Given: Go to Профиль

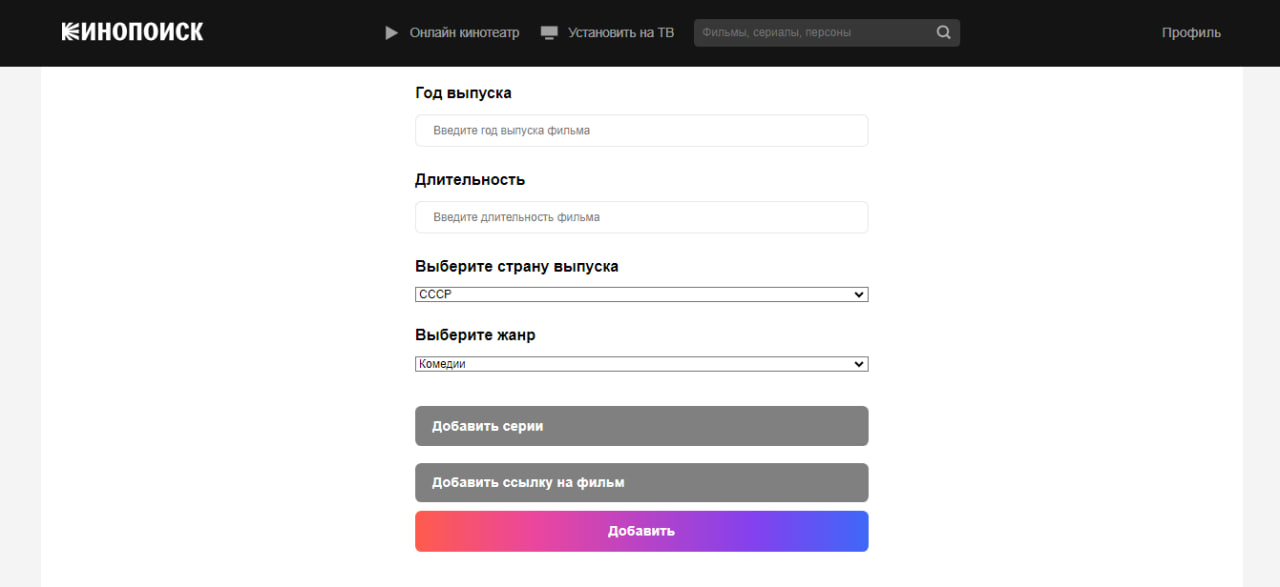Looking at the screenshot, I should click(x=1191, y=33).
